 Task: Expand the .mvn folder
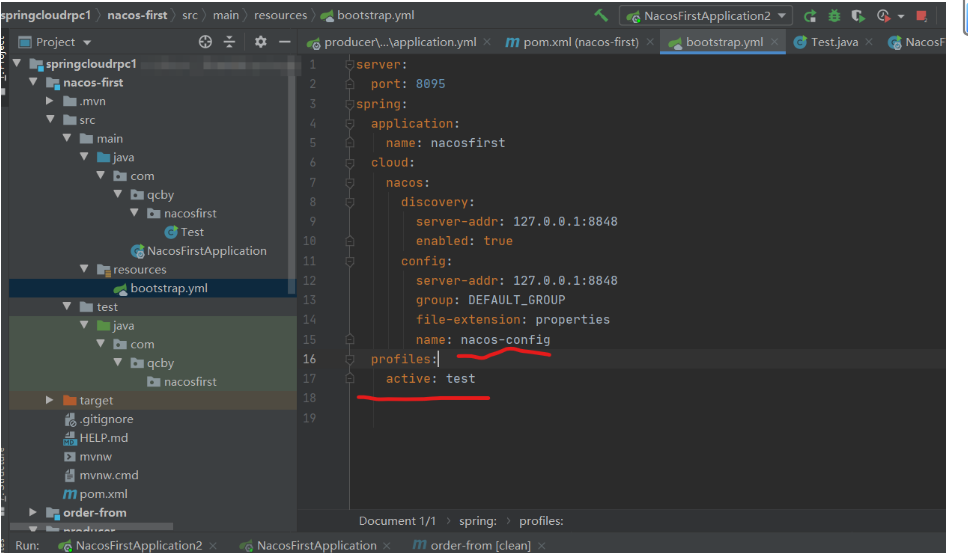pos(50,101)
